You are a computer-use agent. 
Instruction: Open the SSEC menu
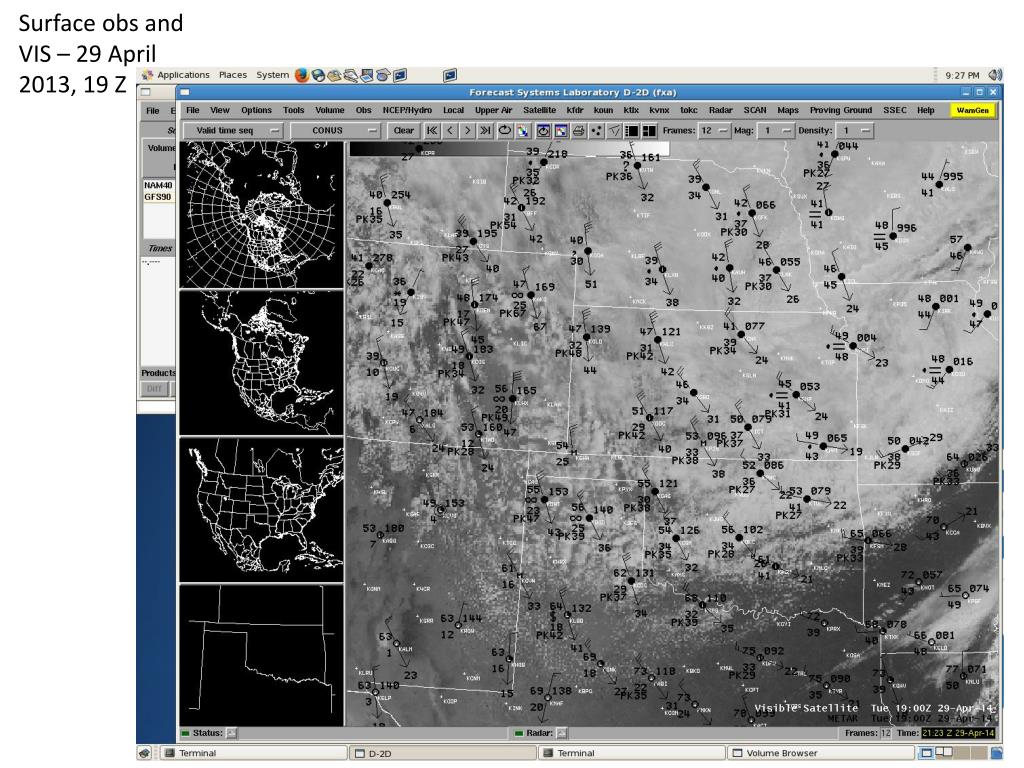pyautogui.click(x=895, y=110)
